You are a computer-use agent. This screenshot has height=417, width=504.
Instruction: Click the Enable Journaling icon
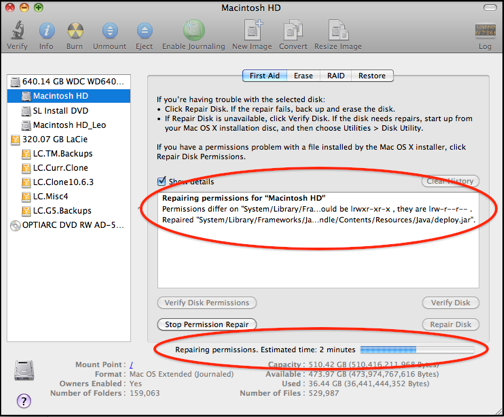[x=194, y=30]
